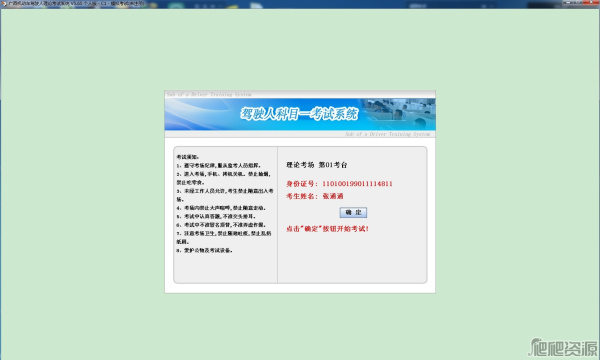The width and height of the screenshot is (600, 360).
Task: Select exam rule line number 1
Action: click(x=218, y=166)
